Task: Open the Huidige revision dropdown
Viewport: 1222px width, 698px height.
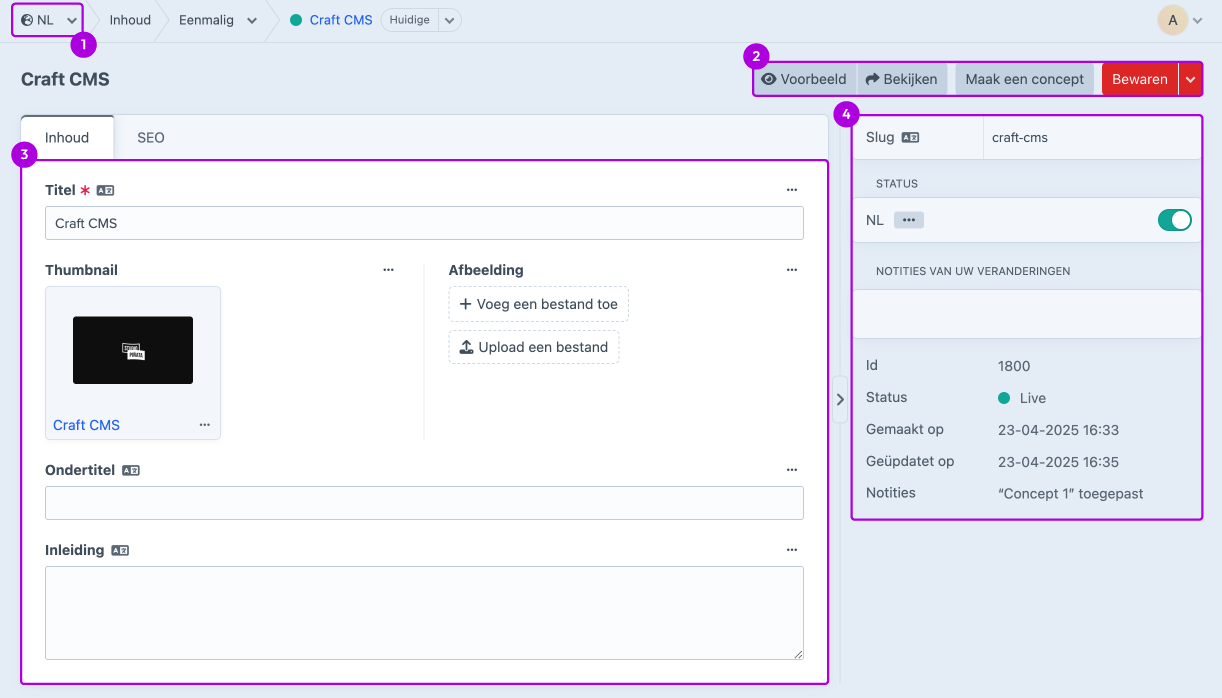Action: point(421,20)
